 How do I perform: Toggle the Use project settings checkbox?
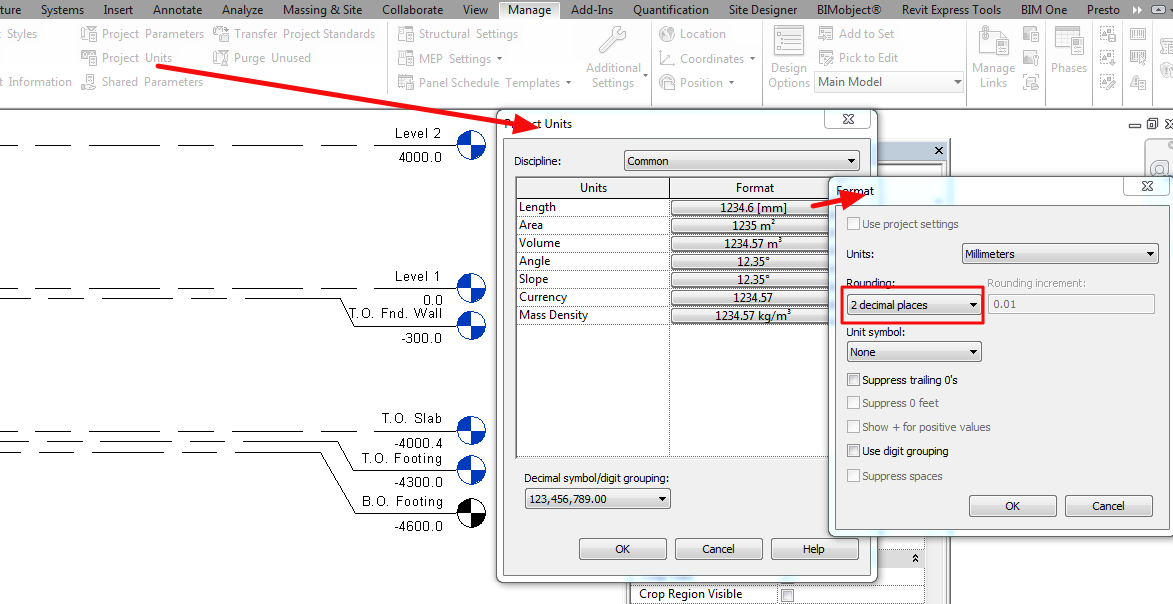[x=853, y=224]
